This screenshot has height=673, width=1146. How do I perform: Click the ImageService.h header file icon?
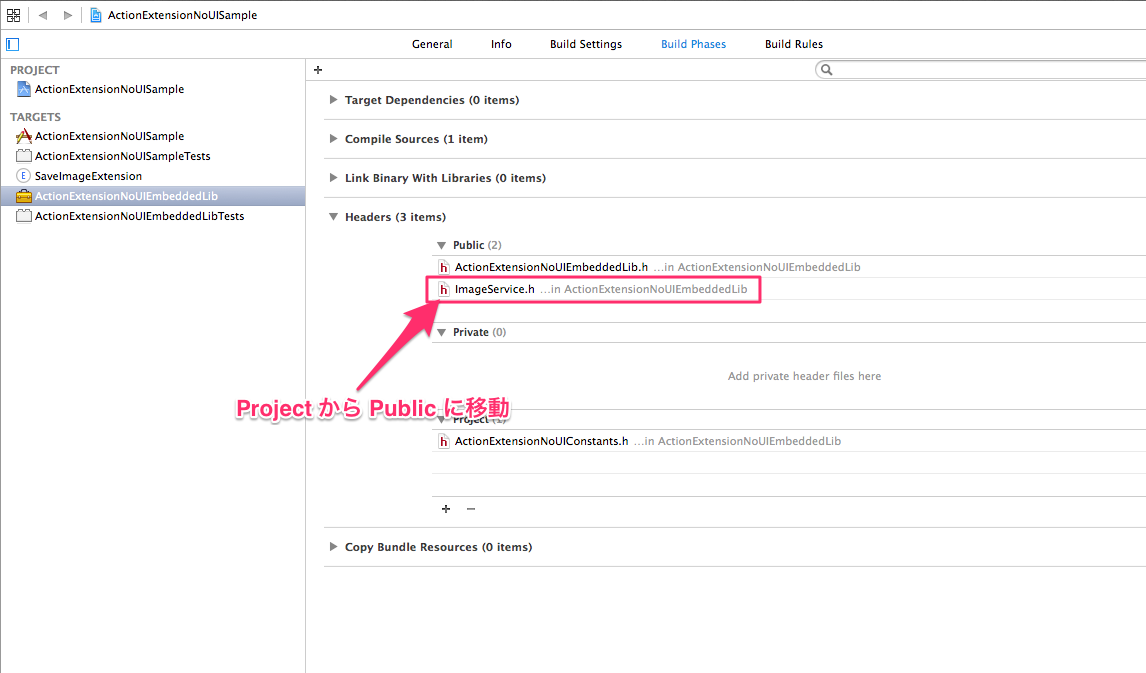click(x=444, y=289)
